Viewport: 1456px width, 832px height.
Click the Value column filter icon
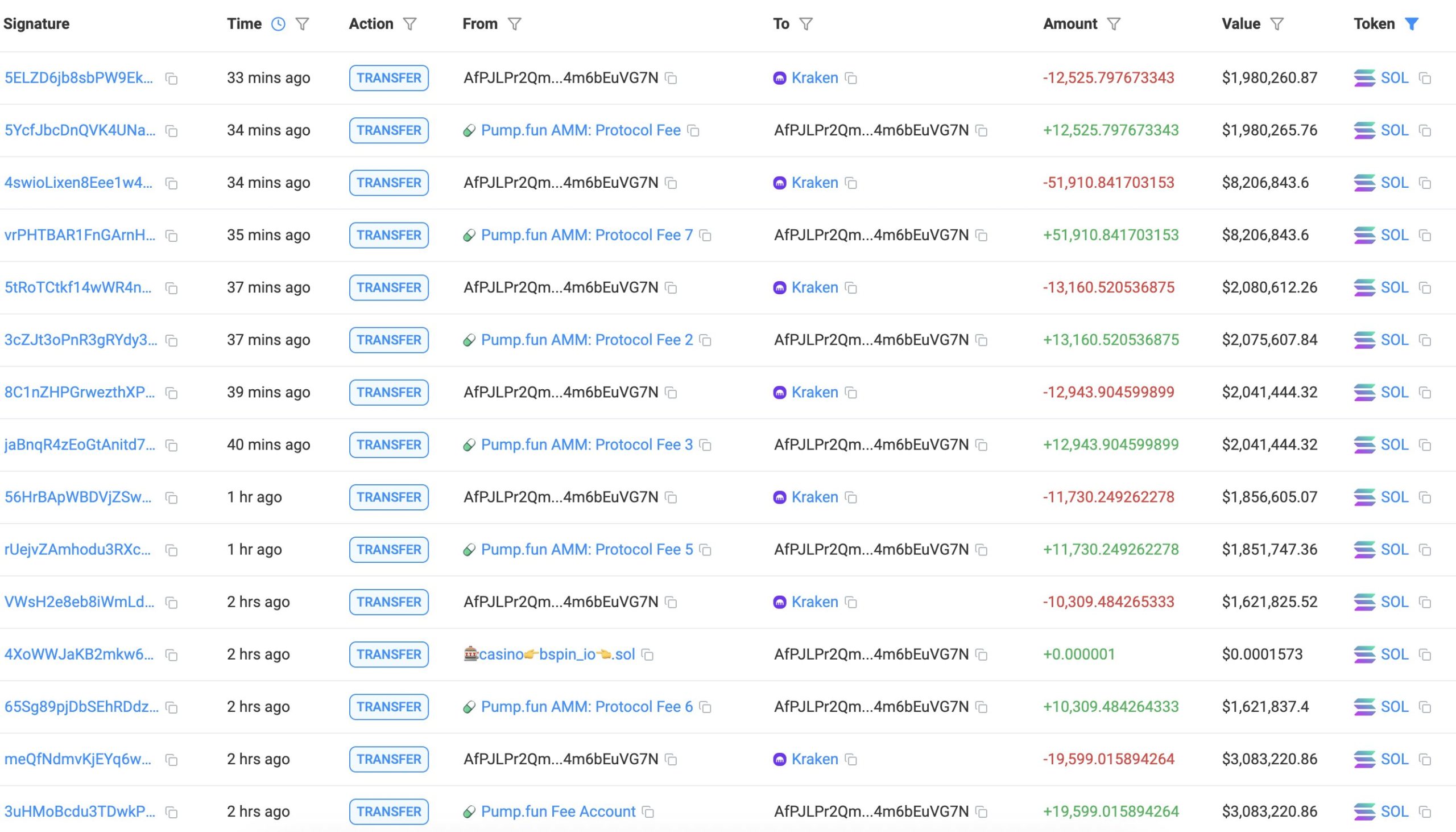[1277, 24]
